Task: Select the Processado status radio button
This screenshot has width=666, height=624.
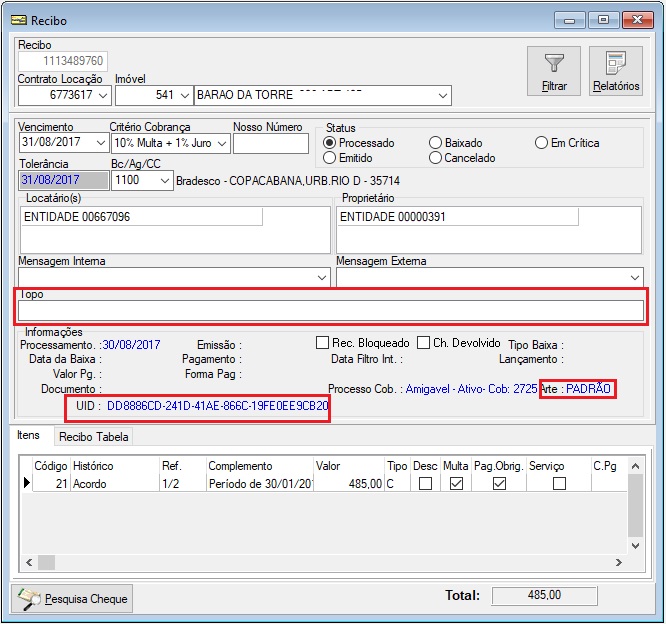Action: (330, 143)
